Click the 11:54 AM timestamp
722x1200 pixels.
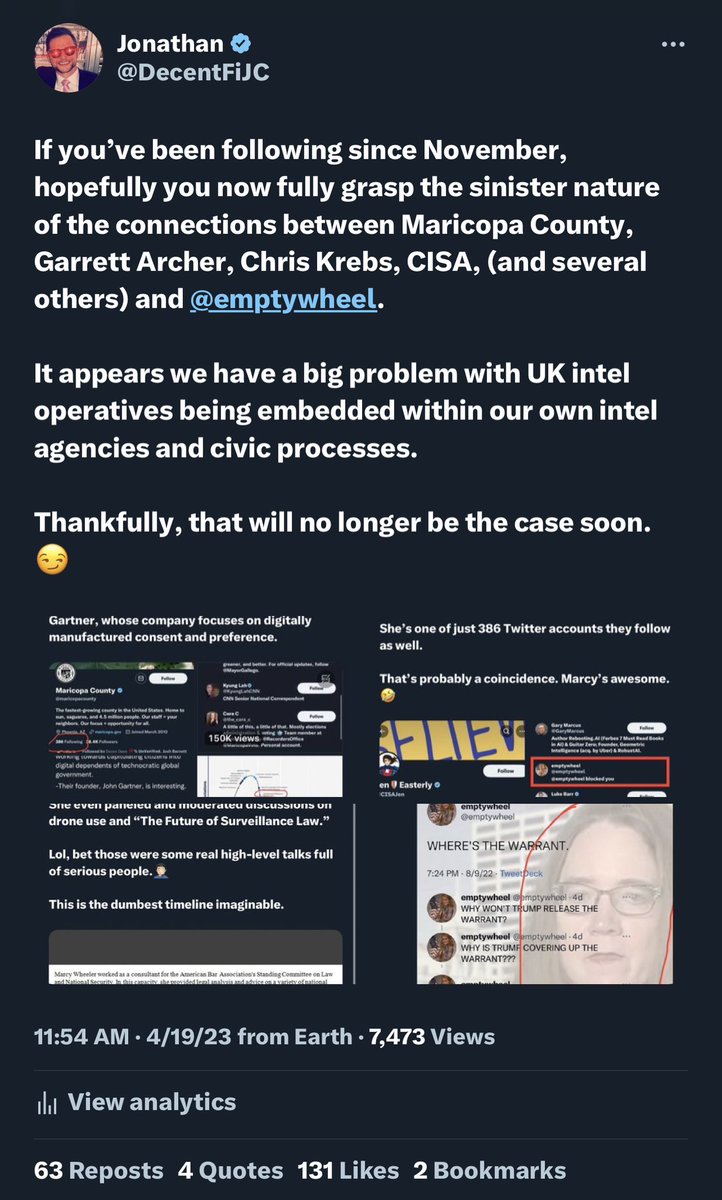(x=81, y=1037)
